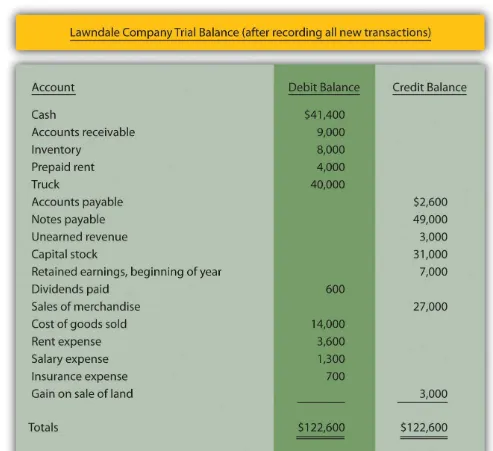The height and width of the screenshot is (451, 493).
Task: Select the Dividends paid 600 debit
Action: tap(335, 289)
